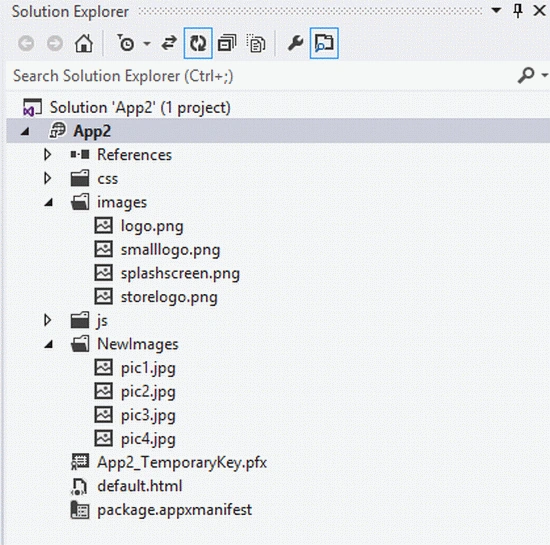Collapse the NewImages folder
Viewport: 550px width, 545px height.
49,344
